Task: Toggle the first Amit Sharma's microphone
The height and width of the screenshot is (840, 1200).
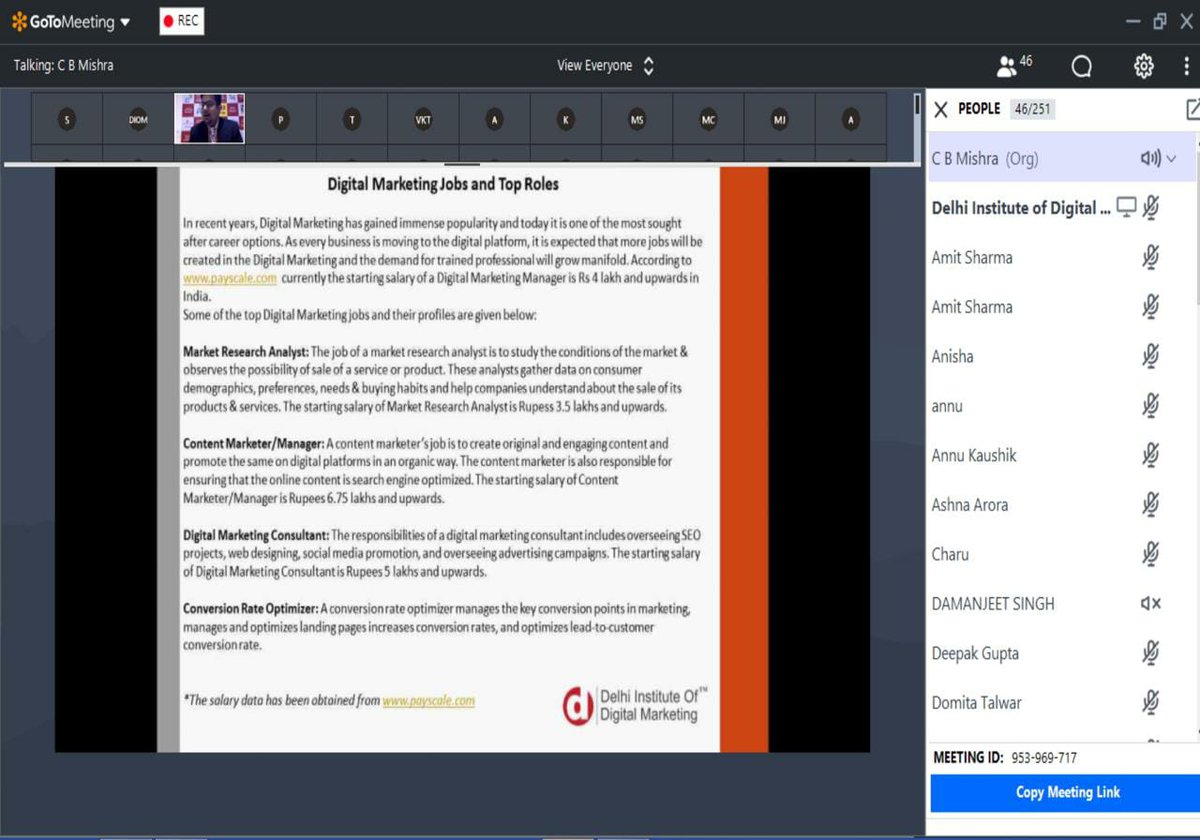Action: (x=1151, y=257)
